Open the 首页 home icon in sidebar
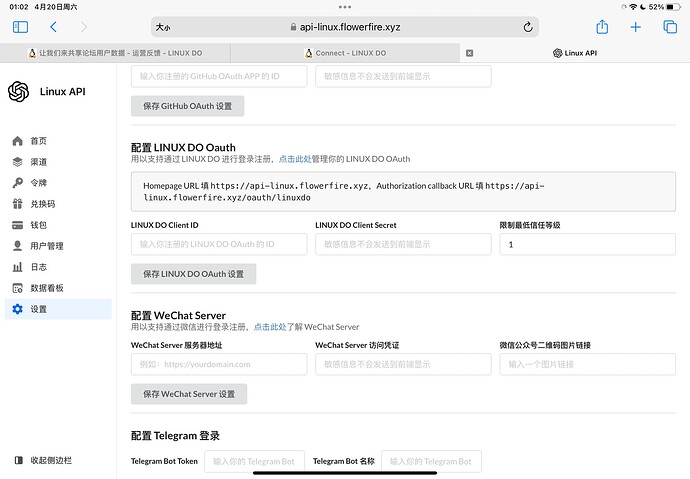Viewport: 690px width, 479px height. (x=18, y=141)
